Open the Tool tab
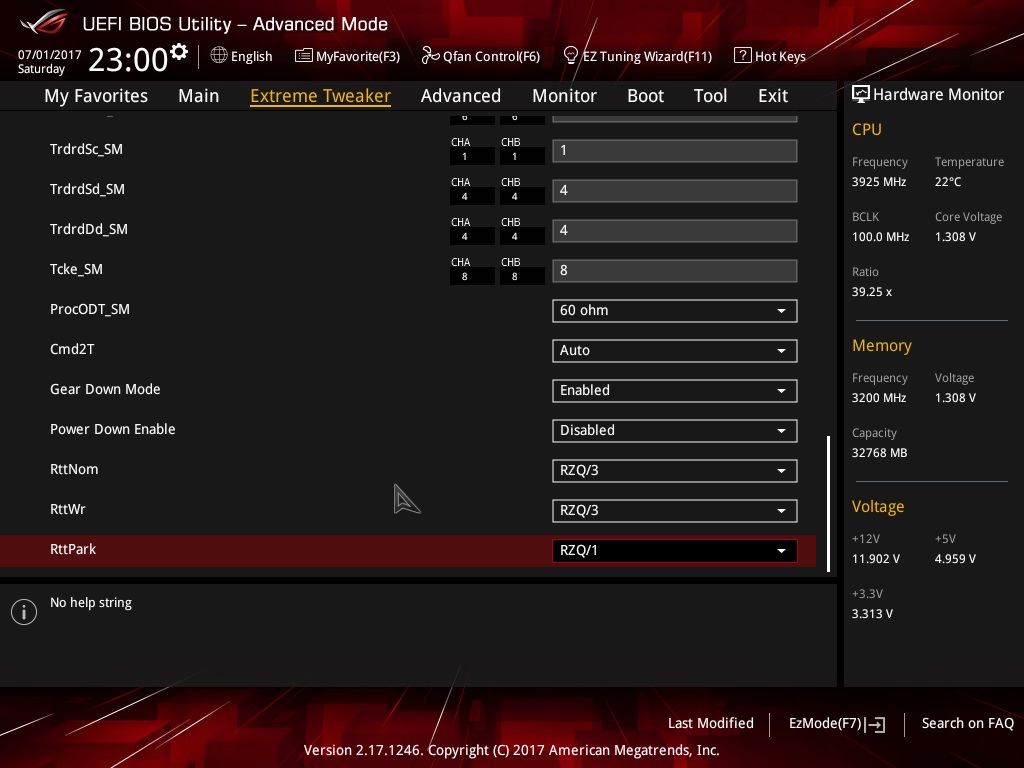 (x=710, y=96)
